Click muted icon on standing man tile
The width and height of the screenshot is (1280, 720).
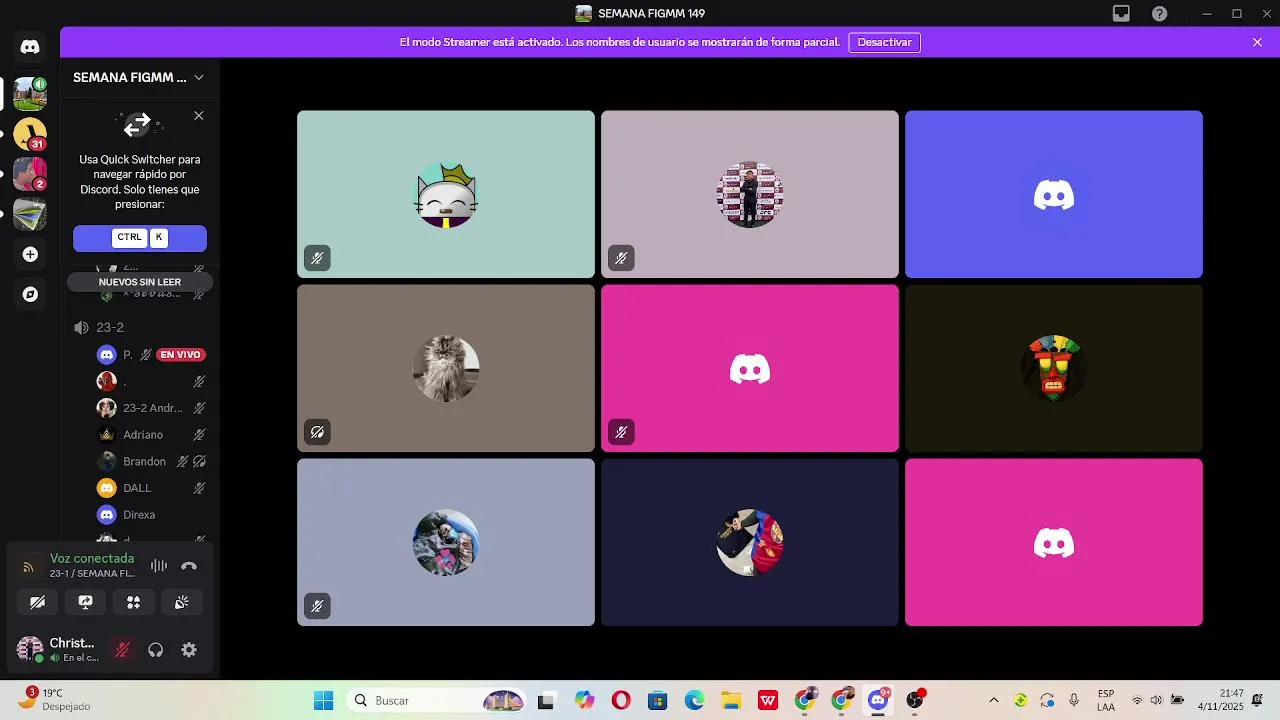coord(621,258)
